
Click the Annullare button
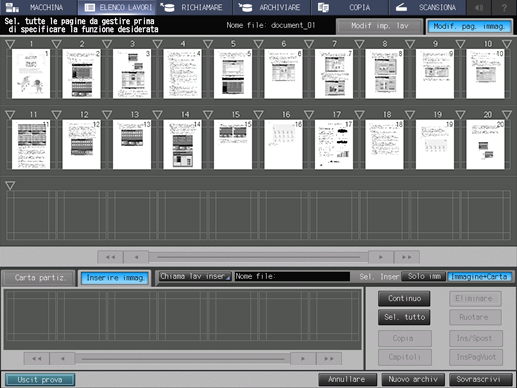347,379
